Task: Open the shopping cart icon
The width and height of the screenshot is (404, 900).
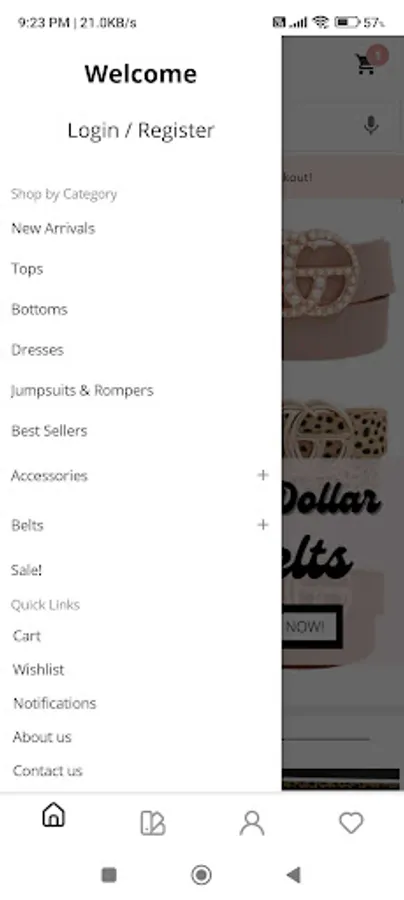Action: pyautogui.click(x=365, y=64)
